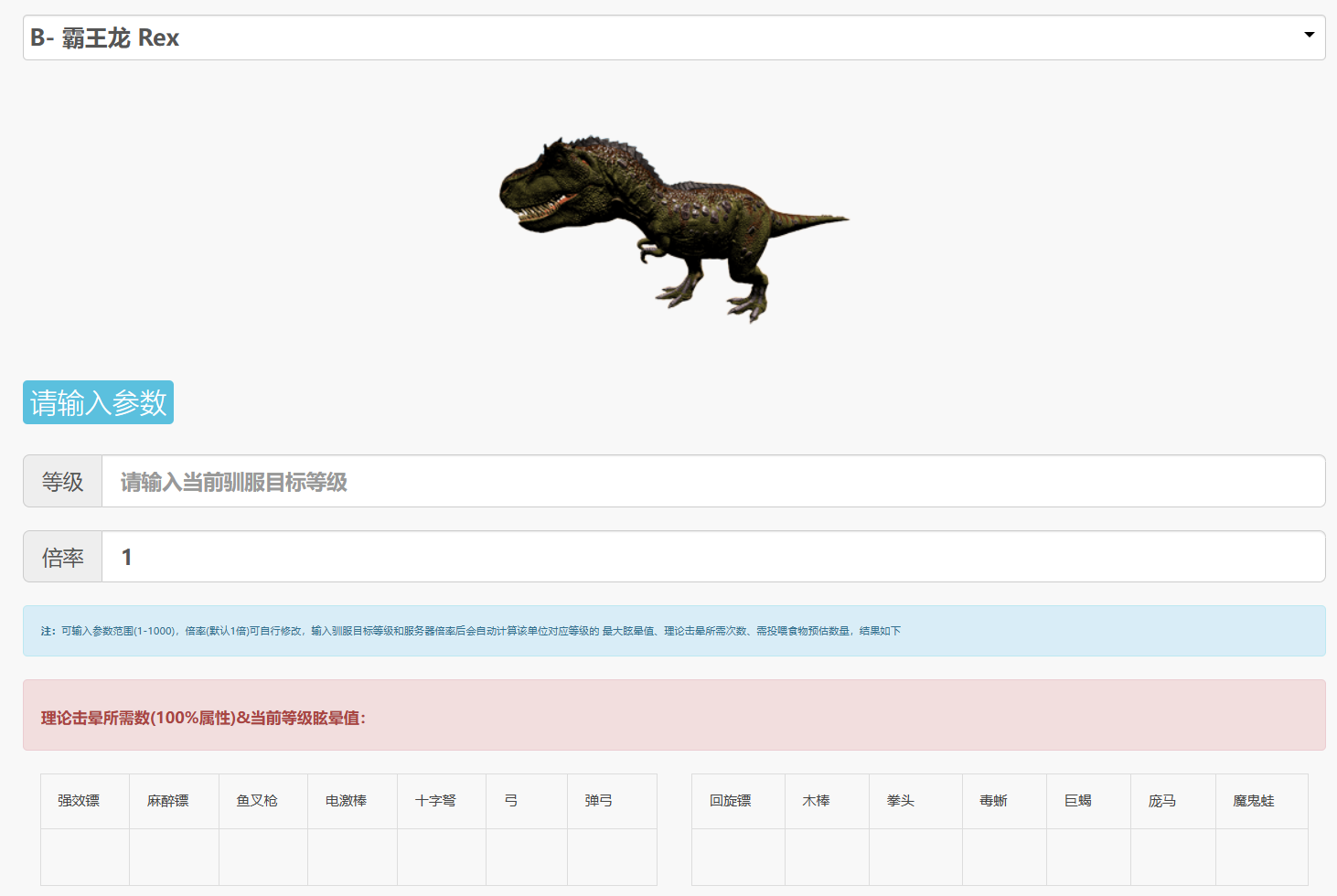Click the blue 注 note info box
The image size is (1337, 896).
[674, 631]
